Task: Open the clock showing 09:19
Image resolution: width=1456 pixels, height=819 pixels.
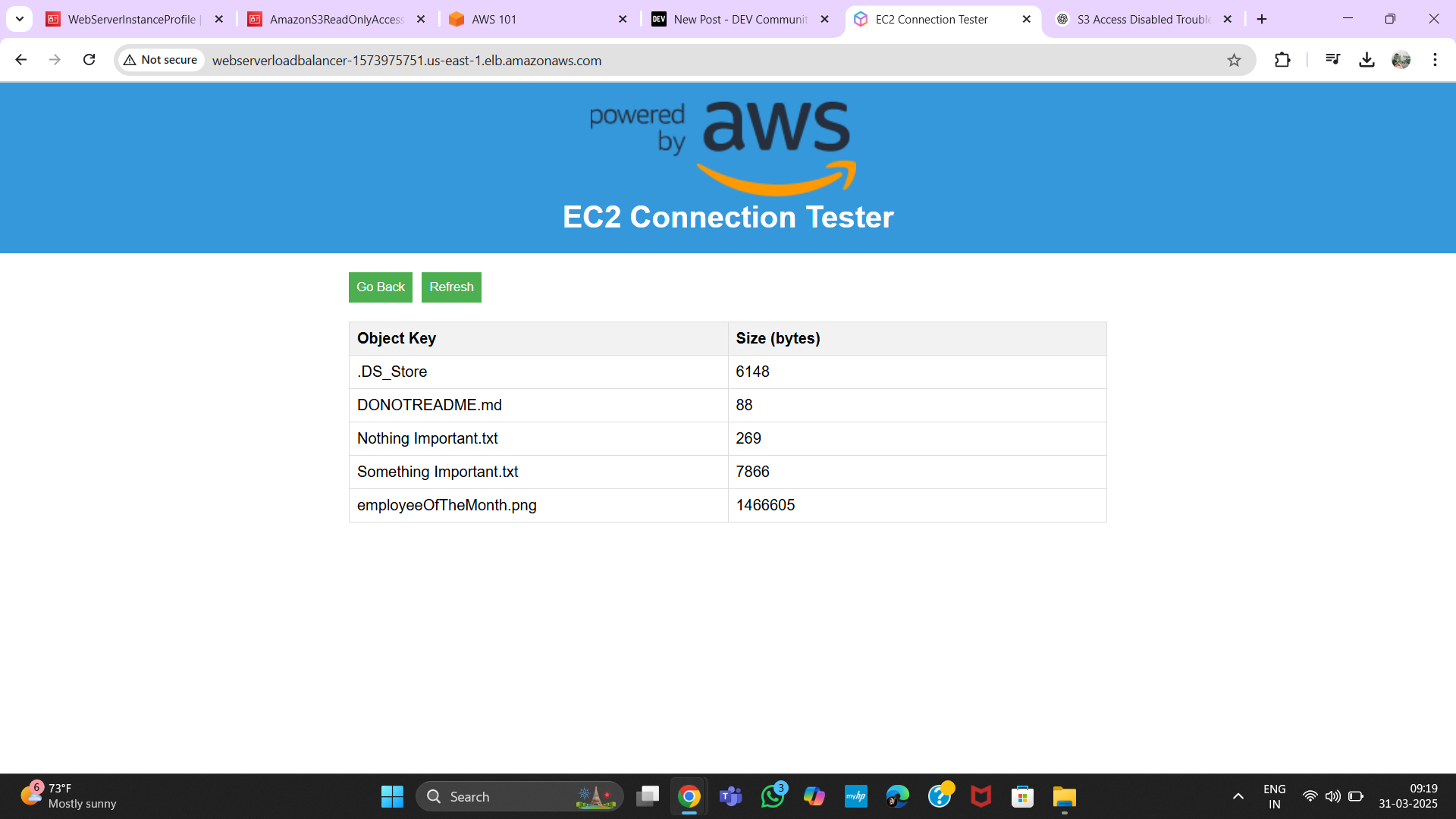Action: [x=1407, y=796]
